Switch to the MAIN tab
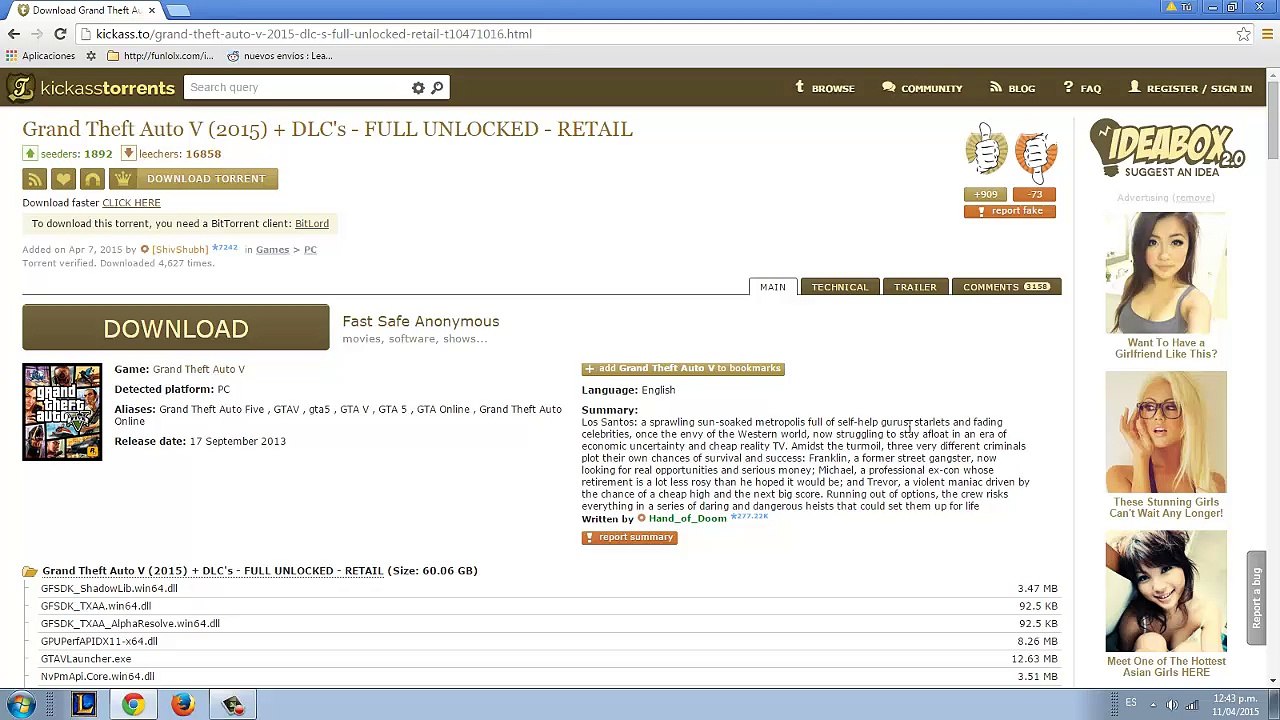Screen dimensions: 1280x720 773,287
